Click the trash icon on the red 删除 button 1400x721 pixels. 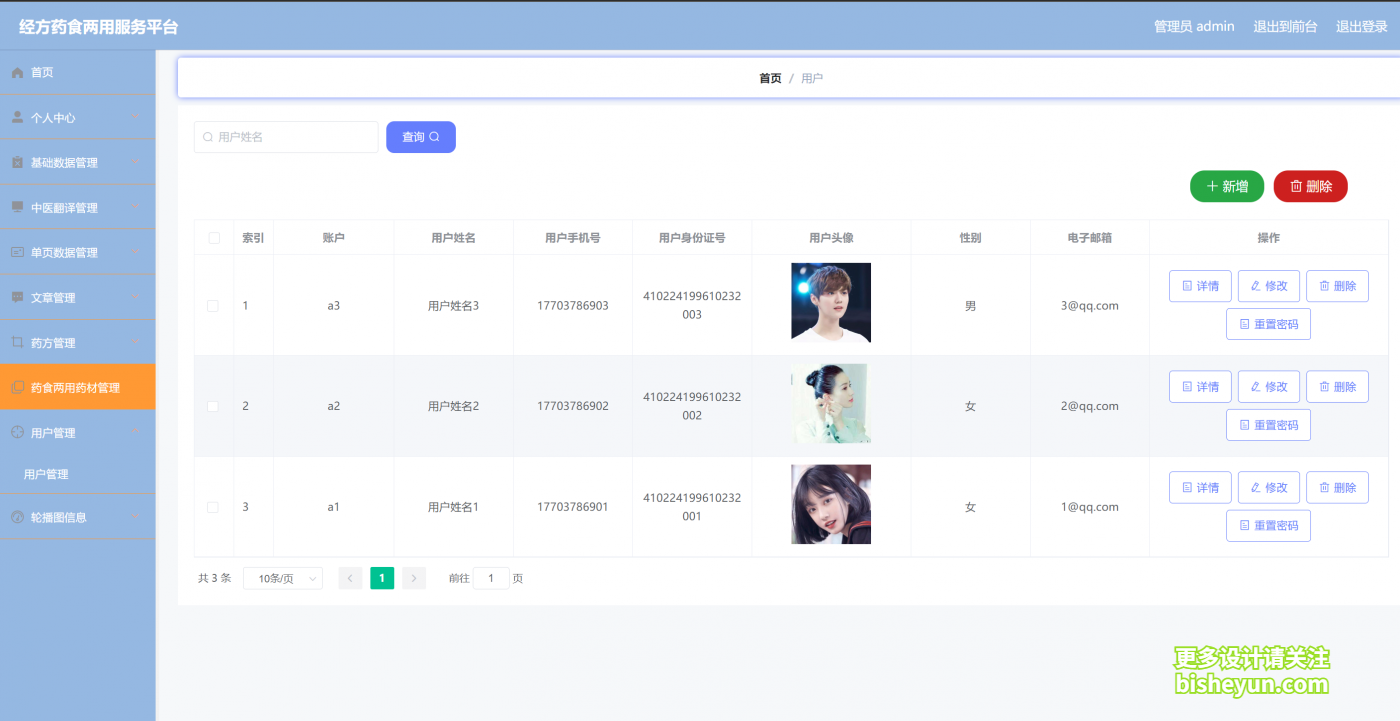click(x=1296, y=186)
